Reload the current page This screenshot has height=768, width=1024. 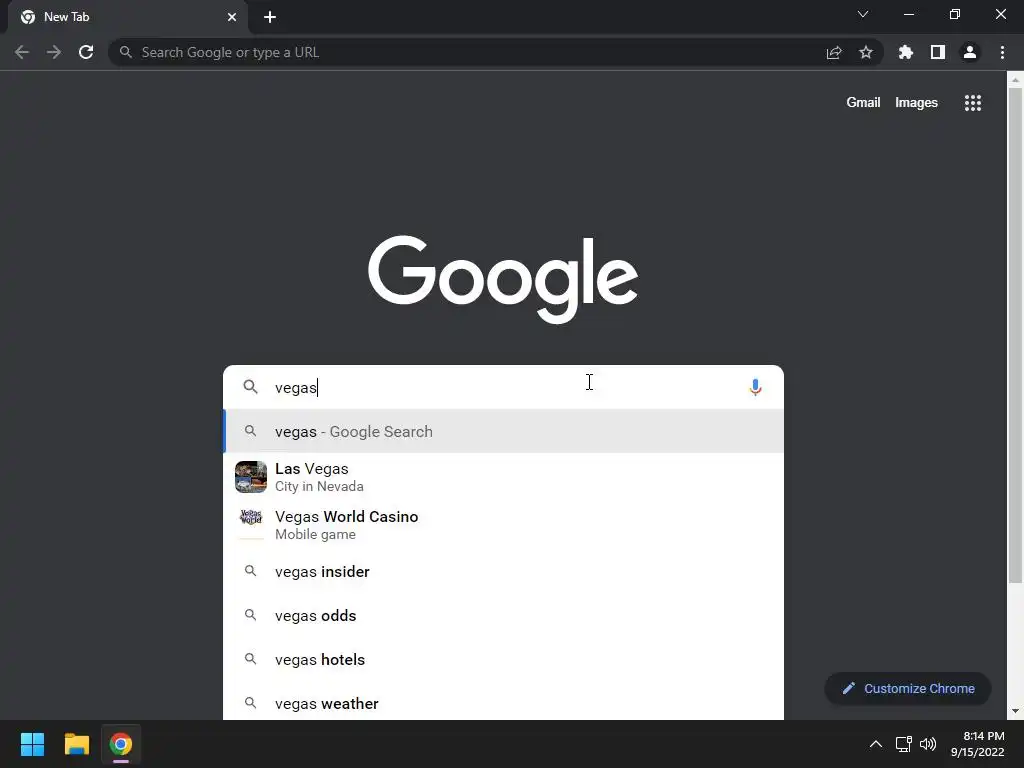click(86, 52)
